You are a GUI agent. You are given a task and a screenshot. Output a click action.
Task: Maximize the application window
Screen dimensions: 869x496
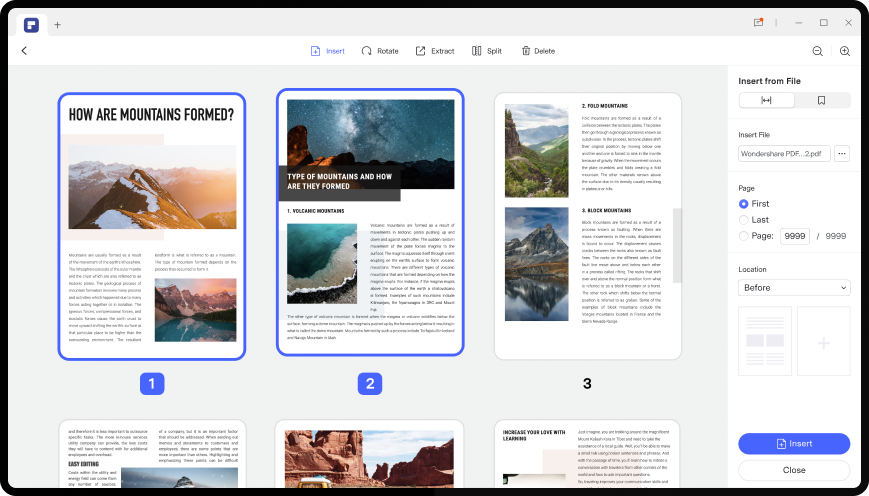824,23
